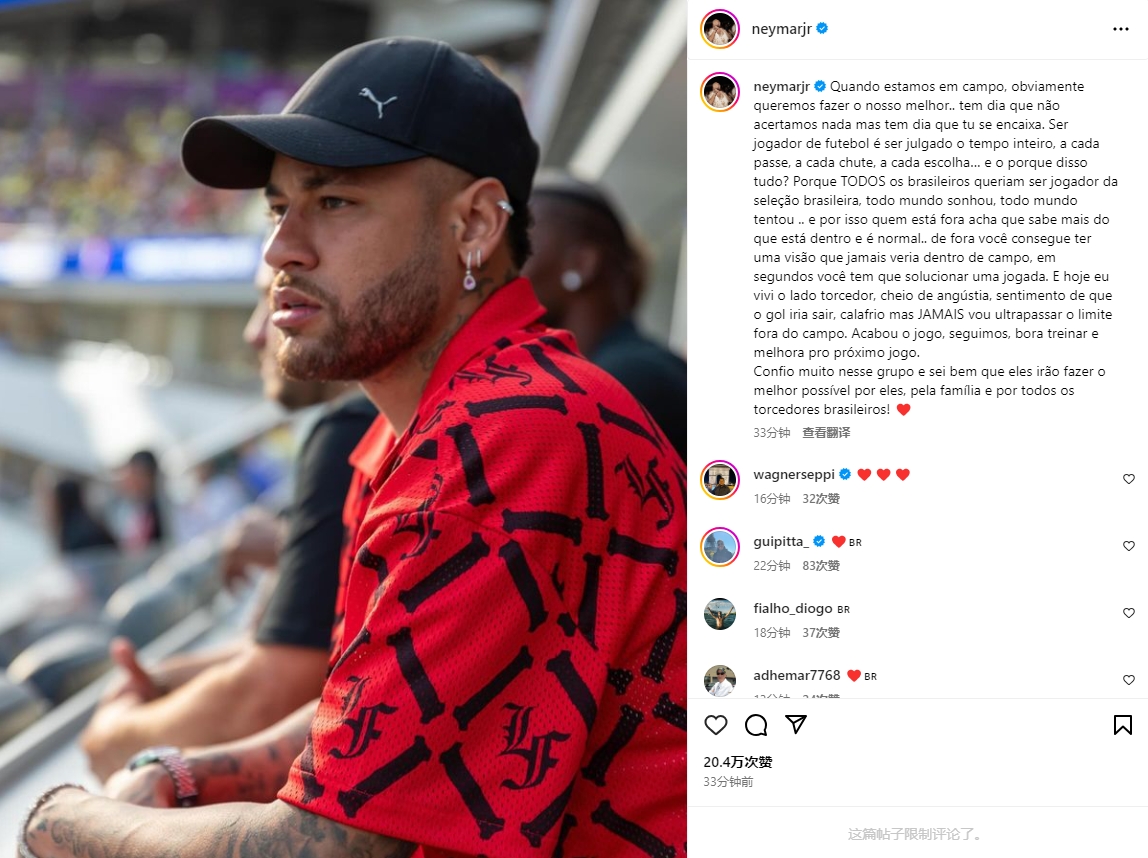The image size is (1148, 858).
Task: Open wagnerseppi's profile link
Action: coord(794,474)
